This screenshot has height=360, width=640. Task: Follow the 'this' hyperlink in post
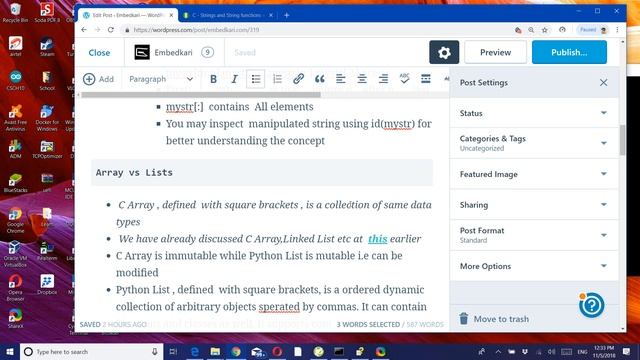tap(378, 239)
